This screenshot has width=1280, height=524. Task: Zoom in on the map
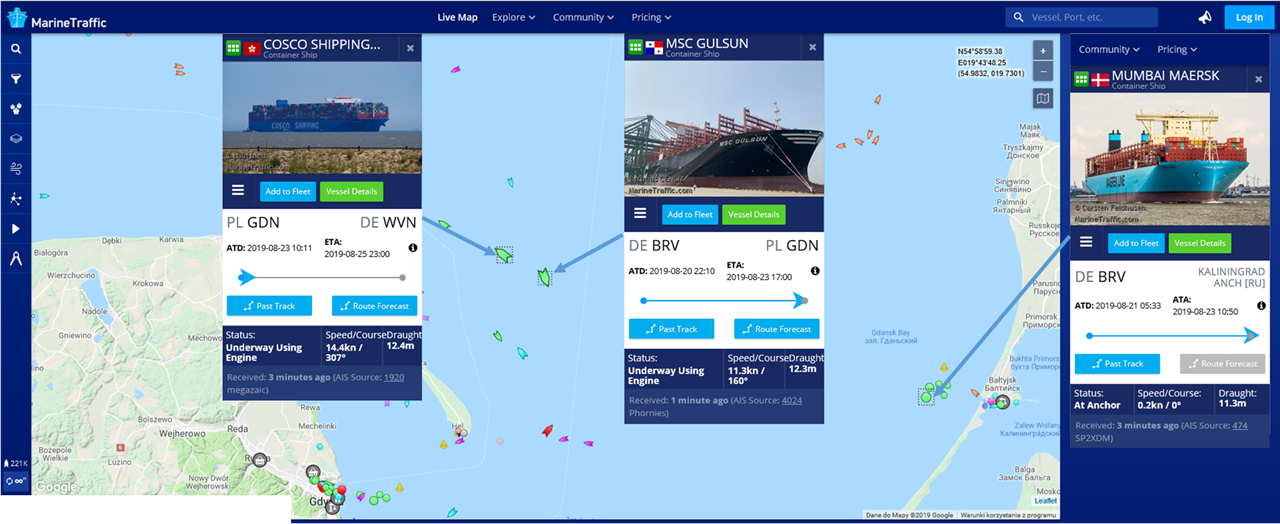click(1043, 51)
